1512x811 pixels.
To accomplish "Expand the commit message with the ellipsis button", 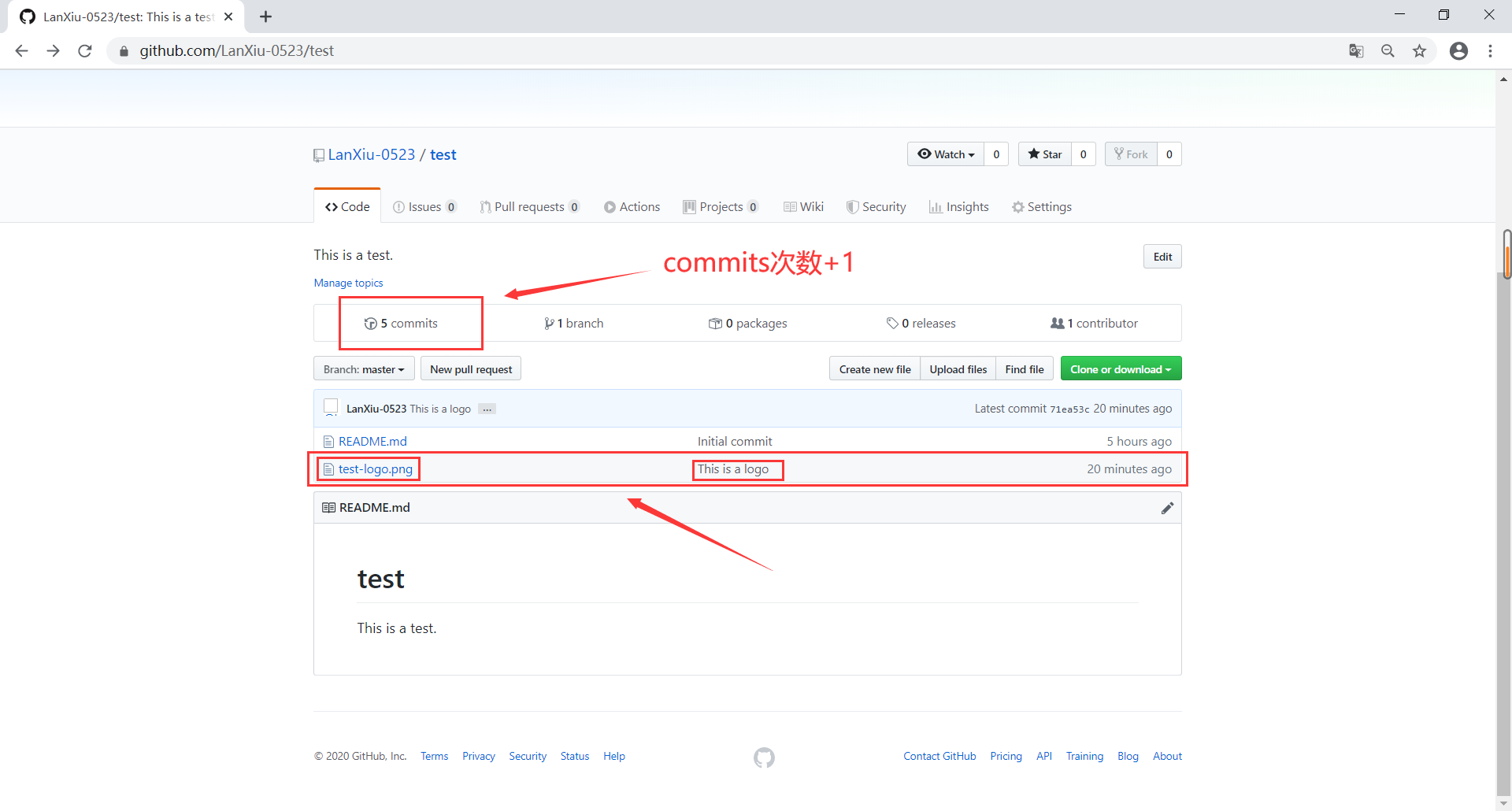I will coord(487,409).
